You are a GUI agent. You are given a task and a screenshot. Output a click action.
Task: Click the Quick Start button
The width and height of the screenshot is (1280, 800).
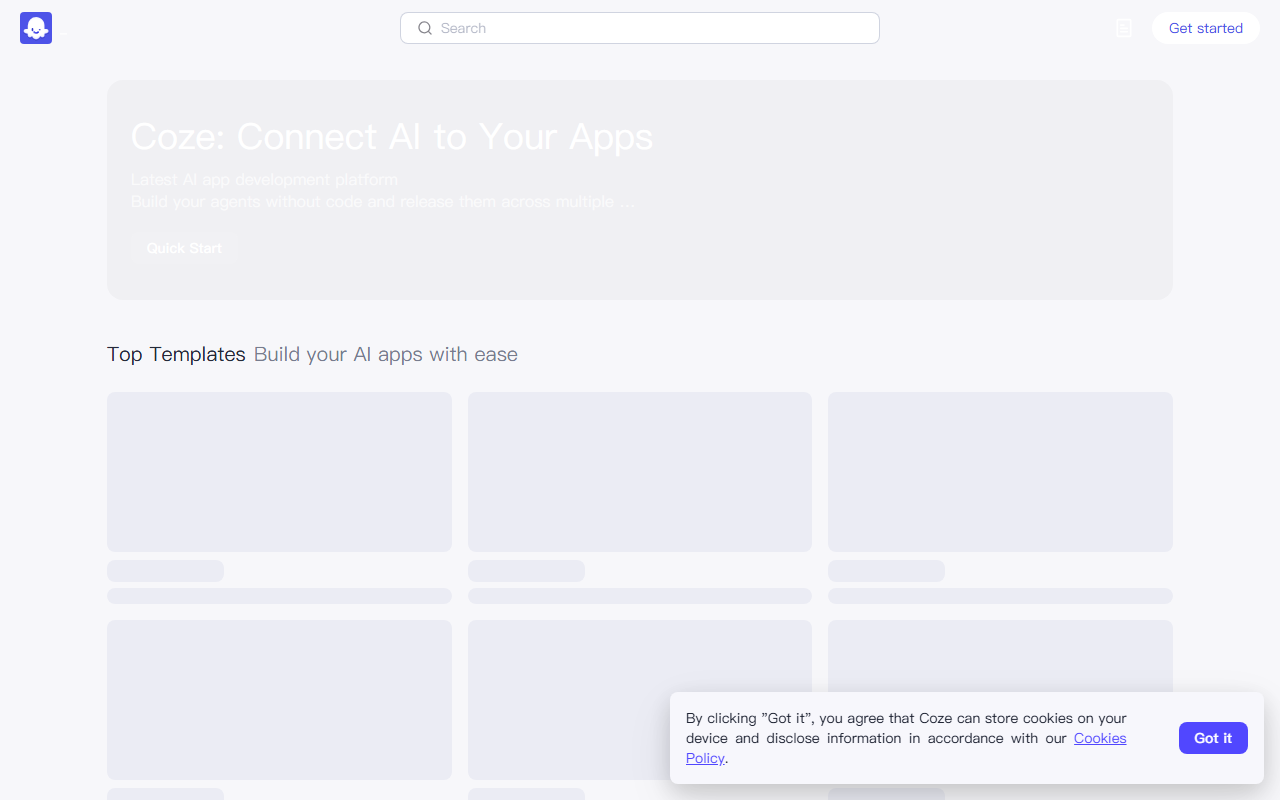click(x=185, y=248)
